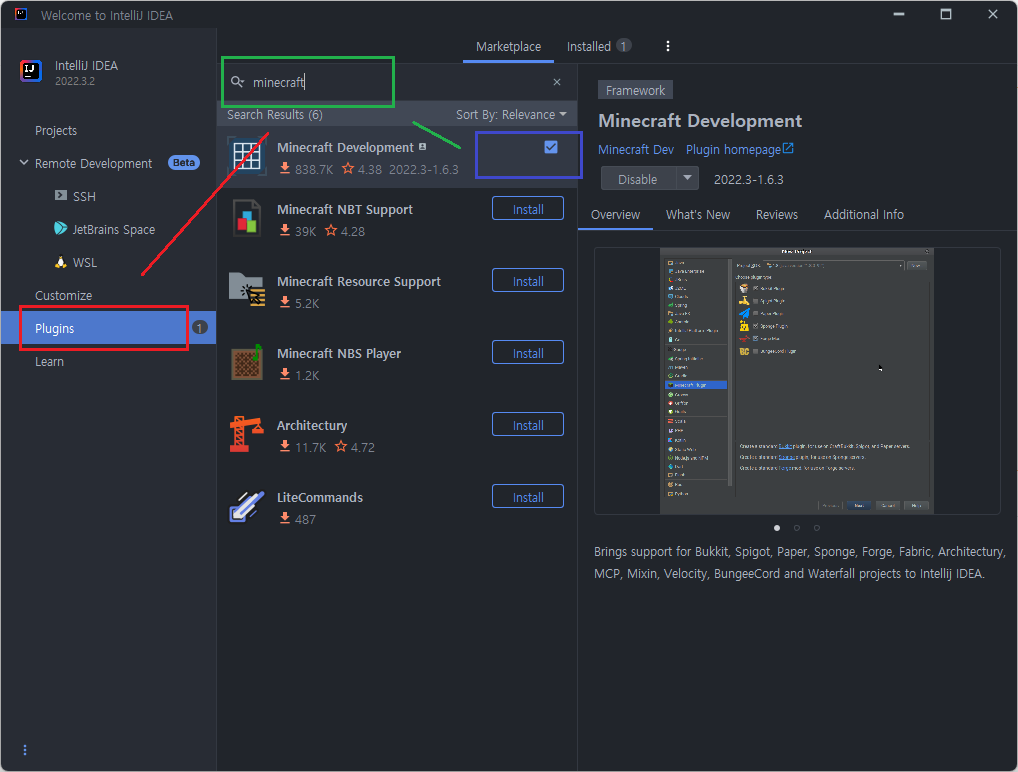The width and height of the screenshot is (1018, 772).
Task: Click the Minecraft NBT Support plugin icon
Action: pos(247,218)
